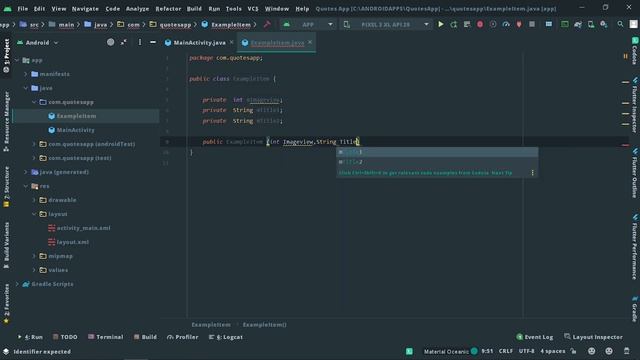The height and width of the screenshot is (360, 640).
Task: Select activity_main.xml in the project tree
Action: pos(83,228)
